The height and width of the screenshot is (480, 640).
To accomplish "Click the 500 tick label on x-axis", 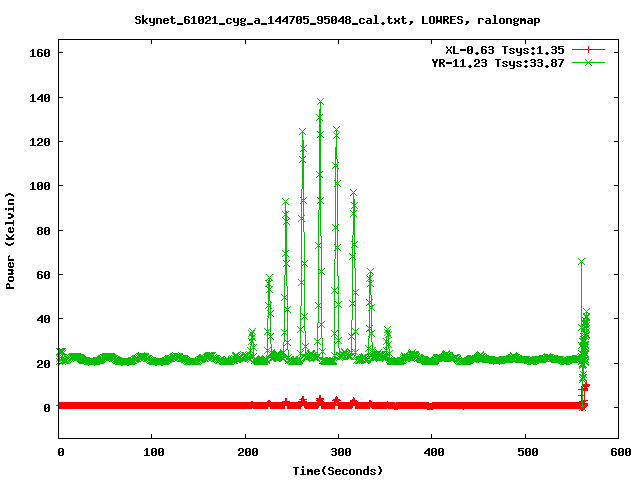I will pos(525,453).
